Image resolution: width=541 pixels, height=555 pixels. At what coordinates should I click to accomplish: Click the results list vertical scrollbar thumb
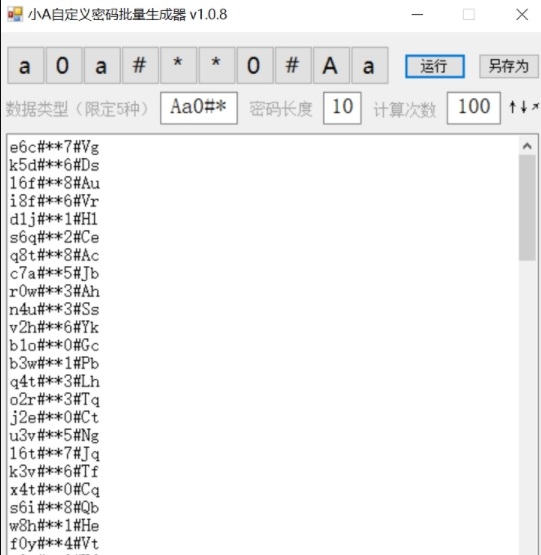pos(527,208)
